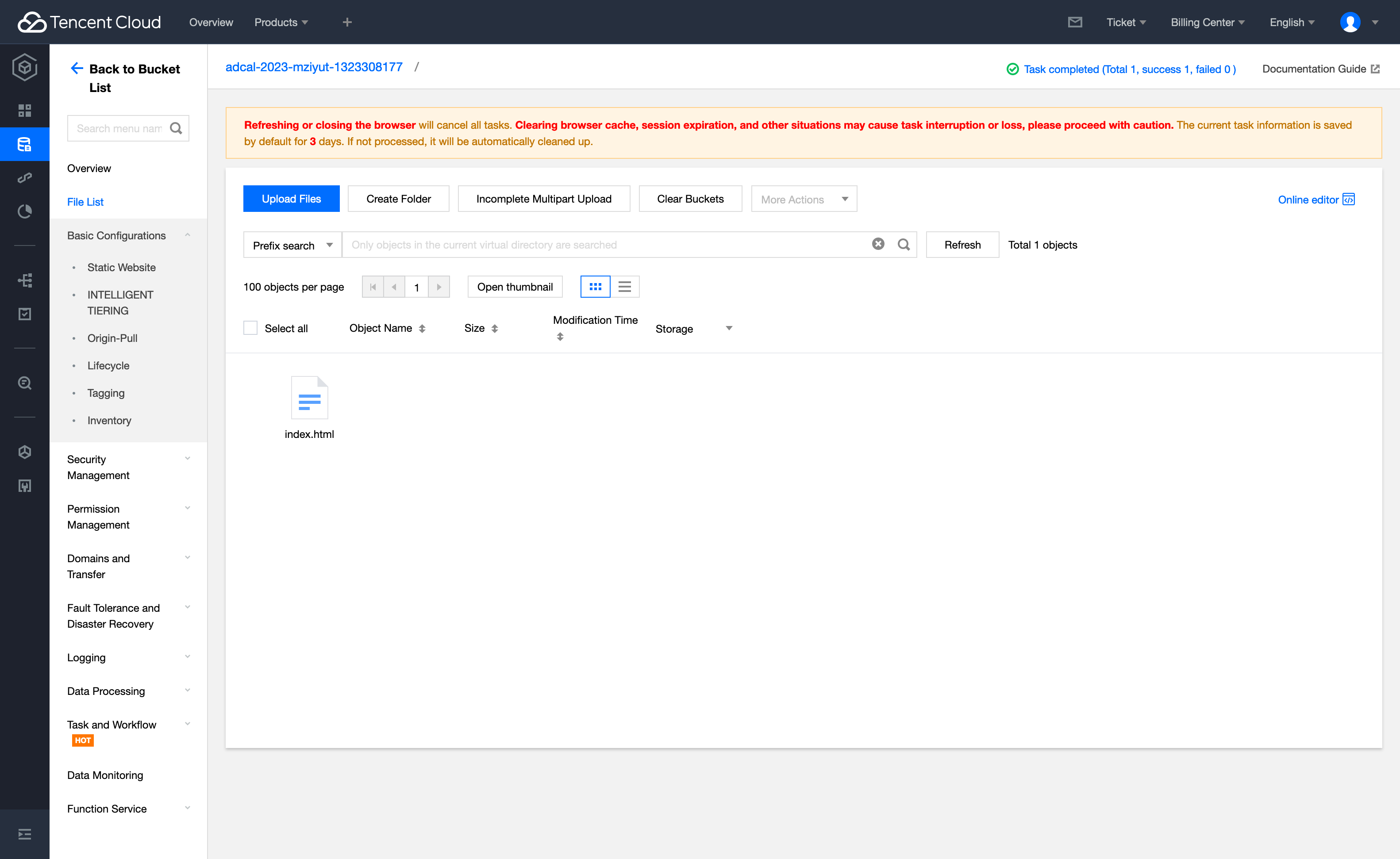Open the building icon in left sidebar
Viewport: 1400px width, 859px height.
click(x=24, y=486)
